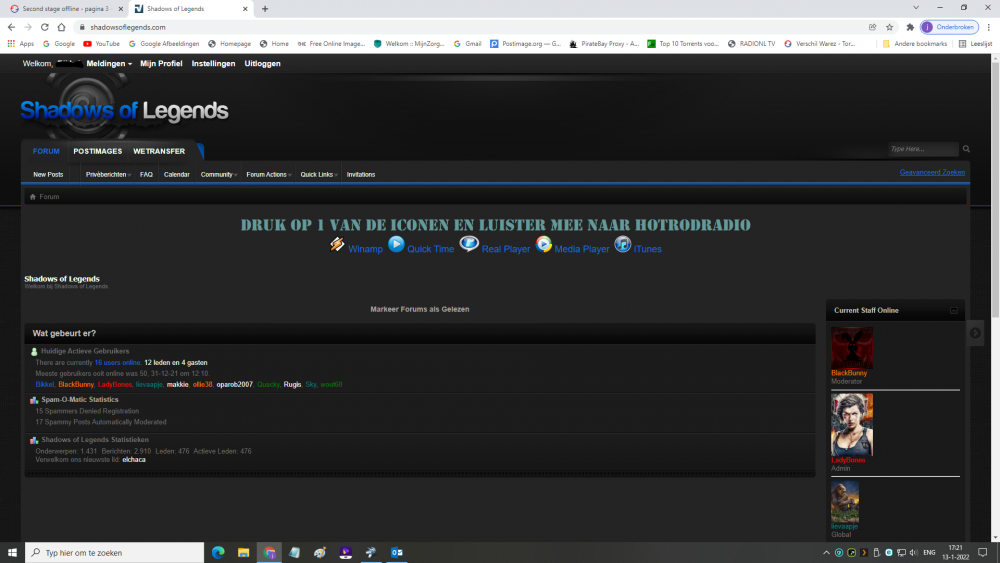Open Microsoft Edge from the taskbar

coord(218,552)
